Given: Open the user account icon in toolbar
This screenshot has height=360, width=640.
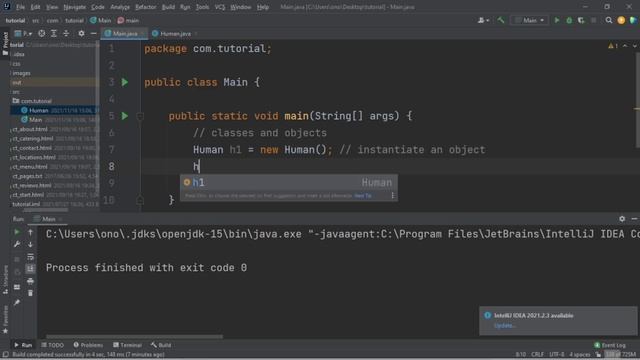Looking at the screenshot, I should (x=483, y=20).
